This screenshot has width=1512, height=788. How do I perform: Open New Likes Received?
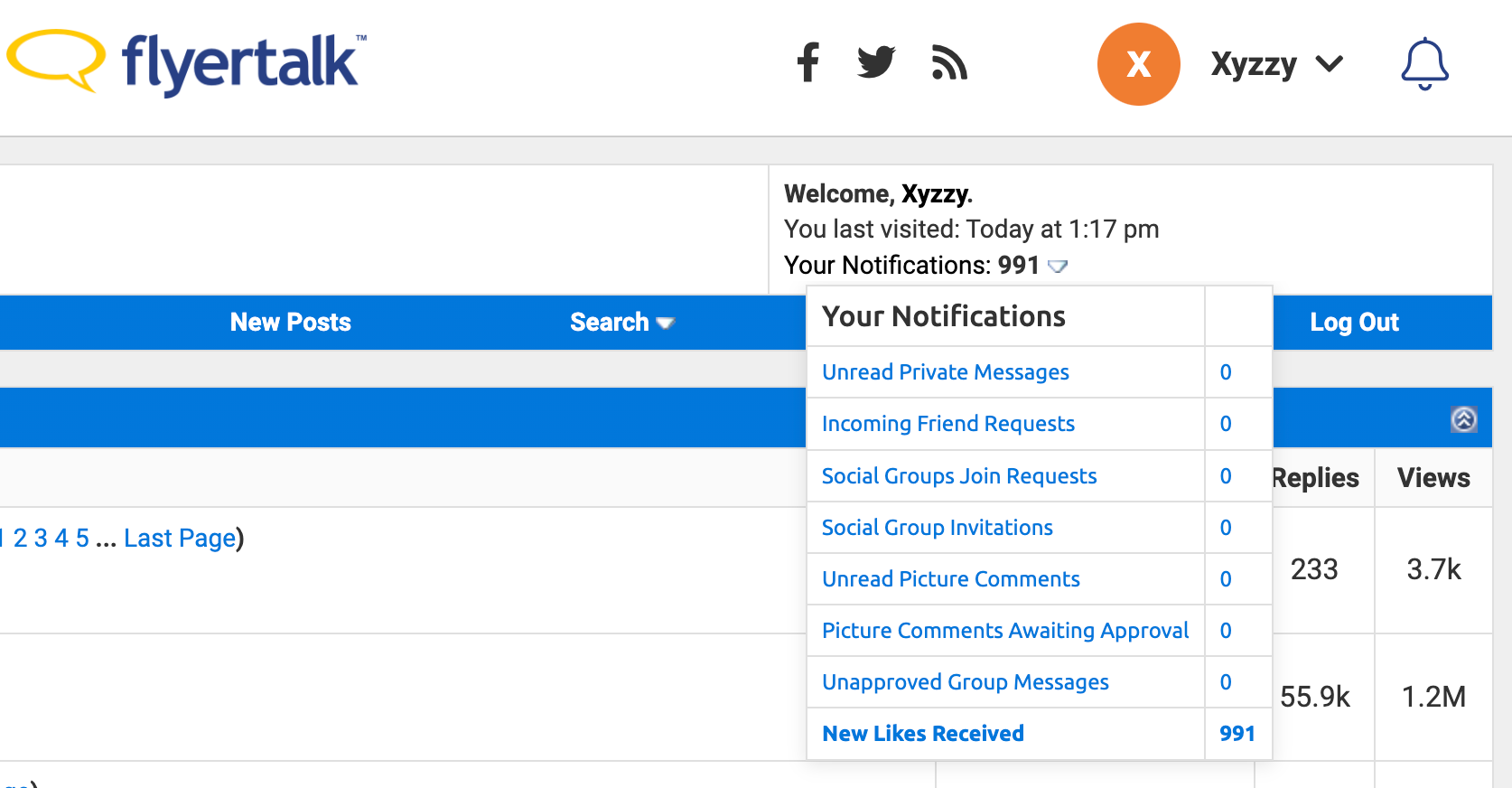pyautogui.click(x=922, y=733)
